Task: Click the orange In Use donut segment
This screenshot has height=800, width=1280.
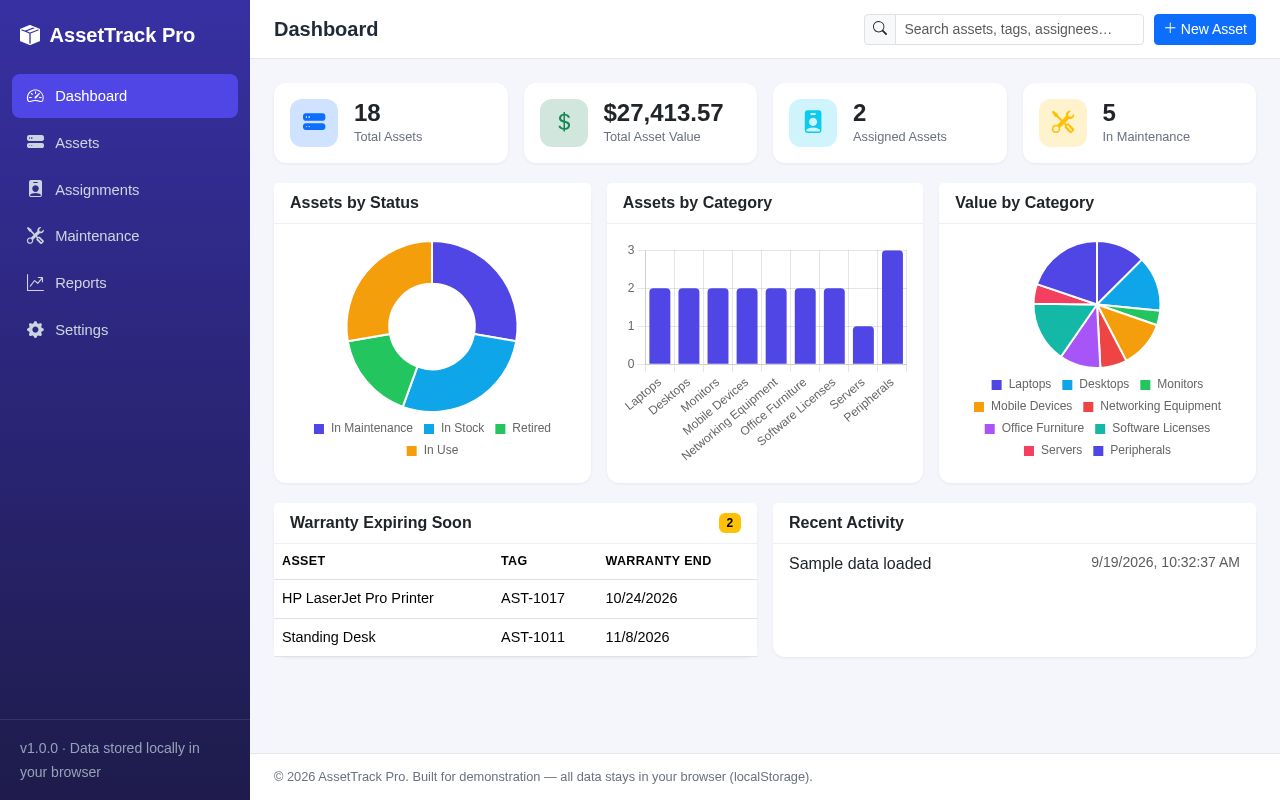Action: [x=382, y=285]
